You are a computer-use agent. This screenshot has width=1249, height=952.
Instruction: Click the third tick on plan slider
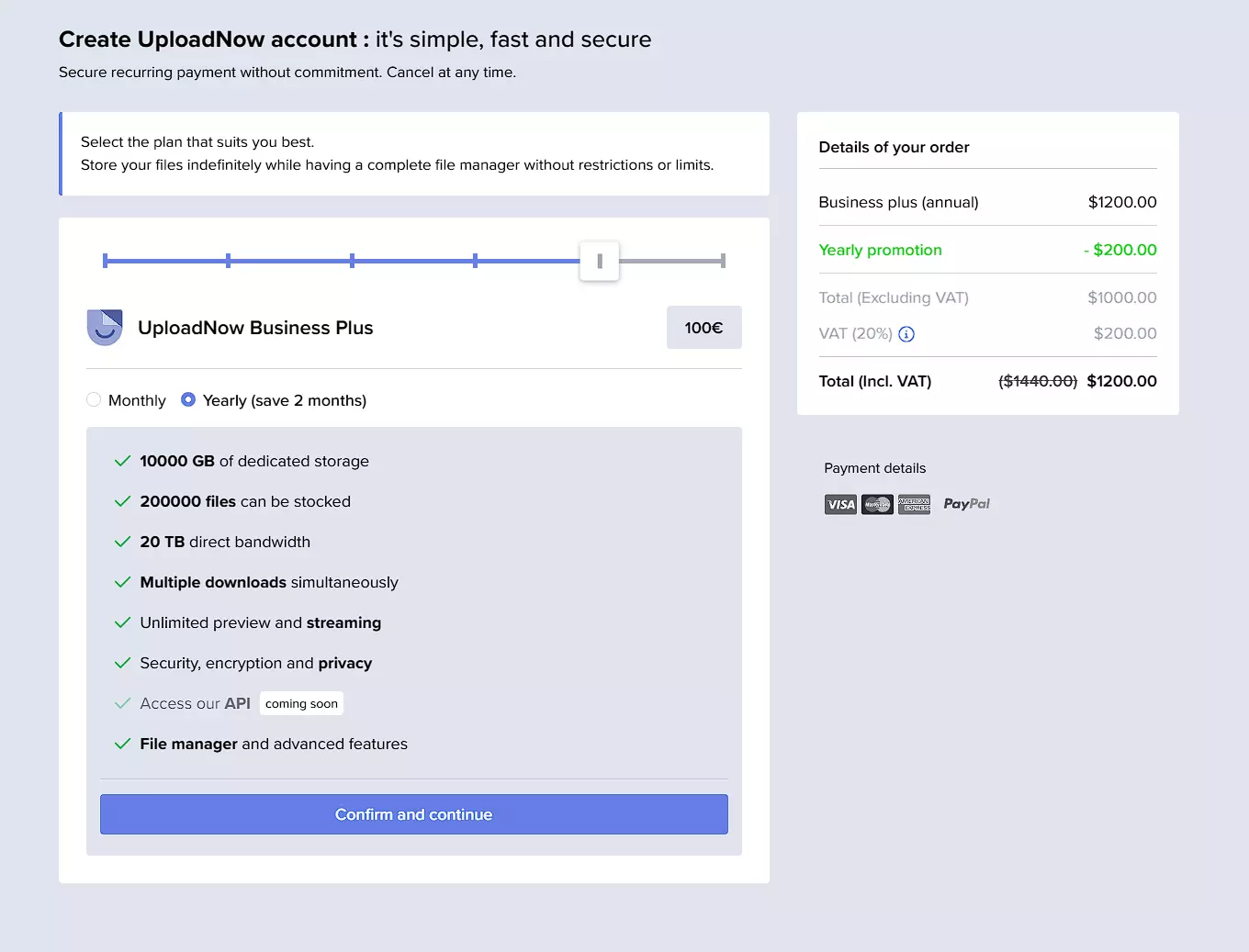click(x=352, y=261)
